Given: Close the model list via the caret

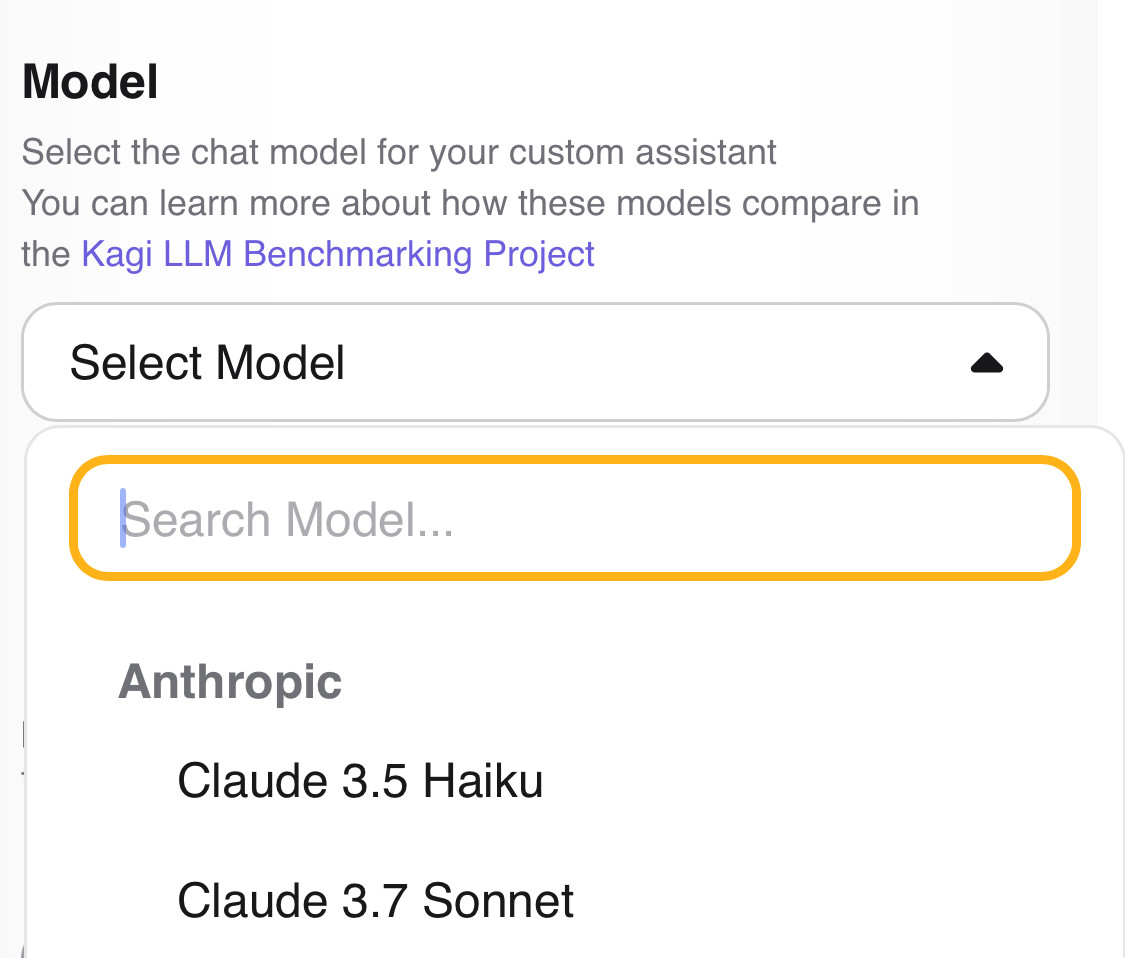Looking at the screenshot, I should (986, 363).
